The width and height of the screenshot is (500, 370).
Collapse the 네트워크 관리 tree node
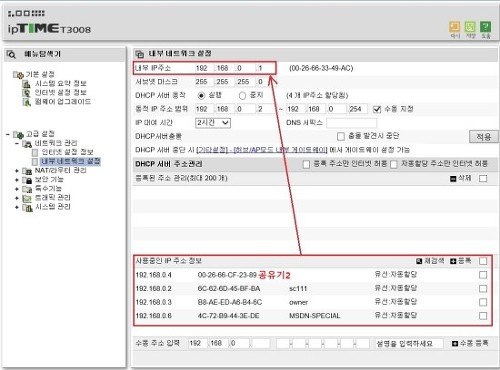(x=17, y=144)
